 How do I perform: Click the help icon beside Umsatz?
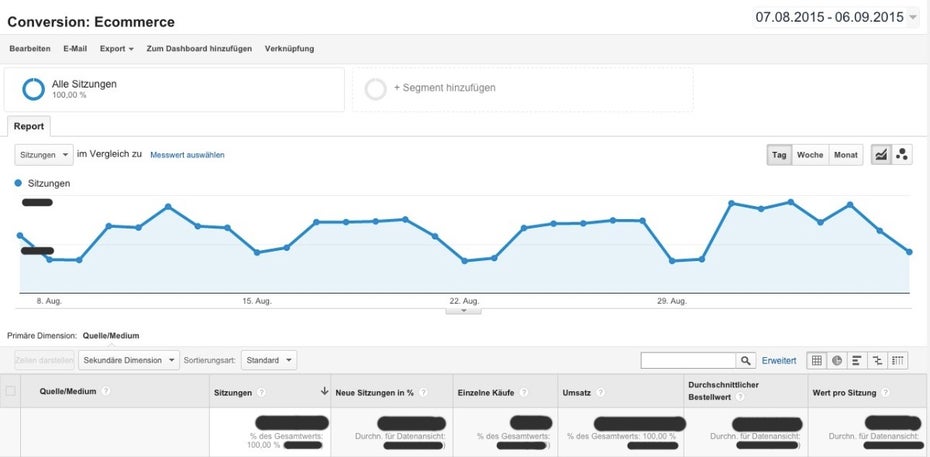[601, 393]
